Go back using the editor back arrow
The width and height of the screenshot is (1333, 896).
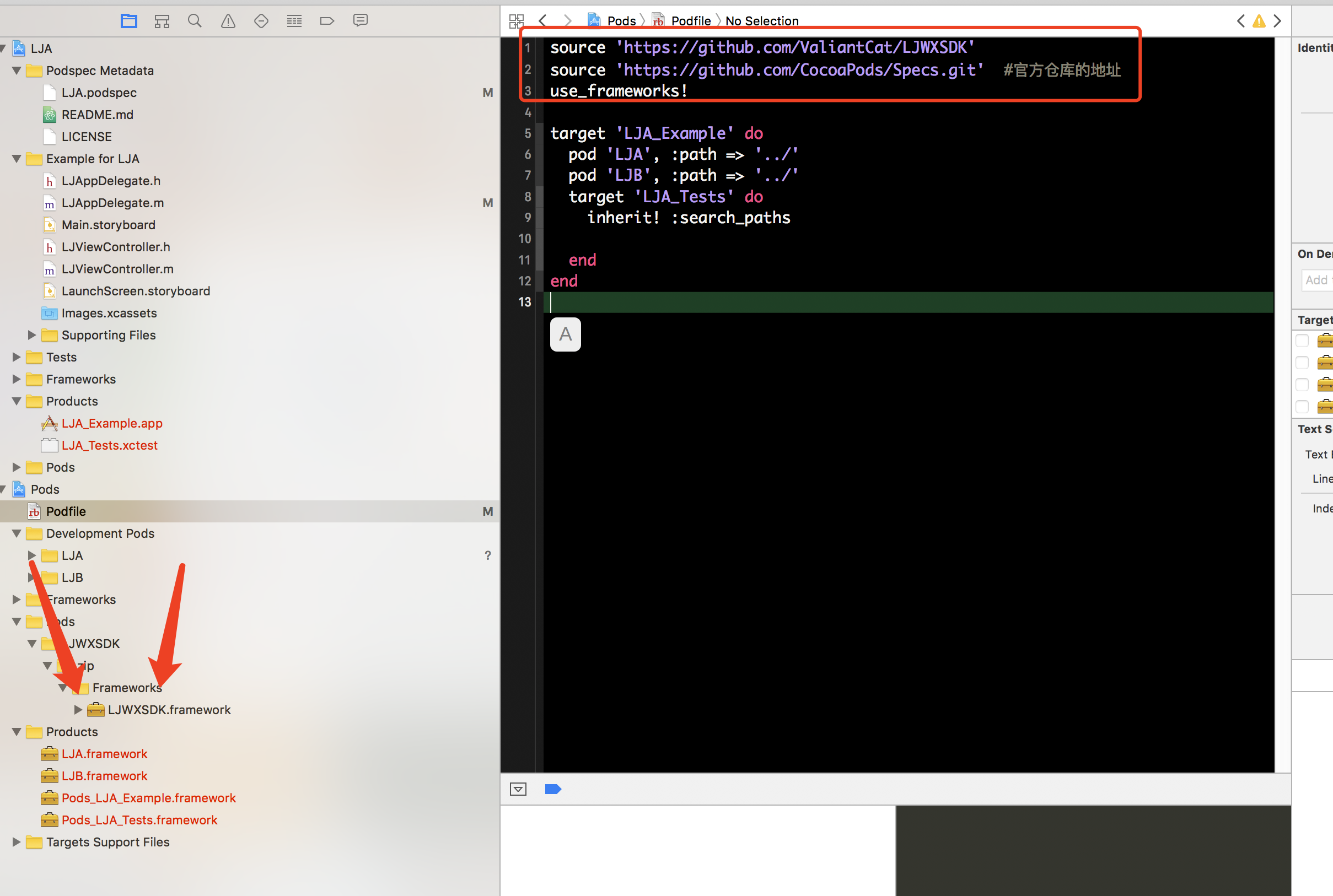click(x=542, y=20)
